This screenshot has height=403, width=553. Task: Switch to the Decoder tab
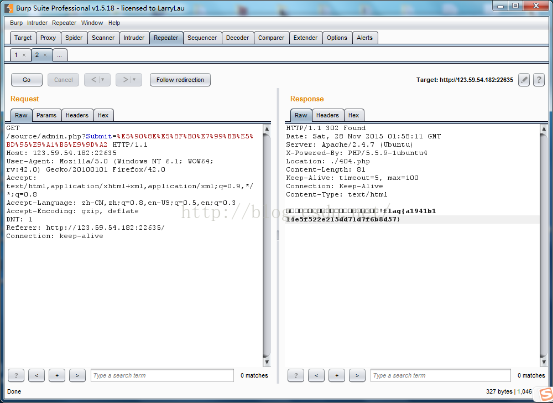[237, 38]
